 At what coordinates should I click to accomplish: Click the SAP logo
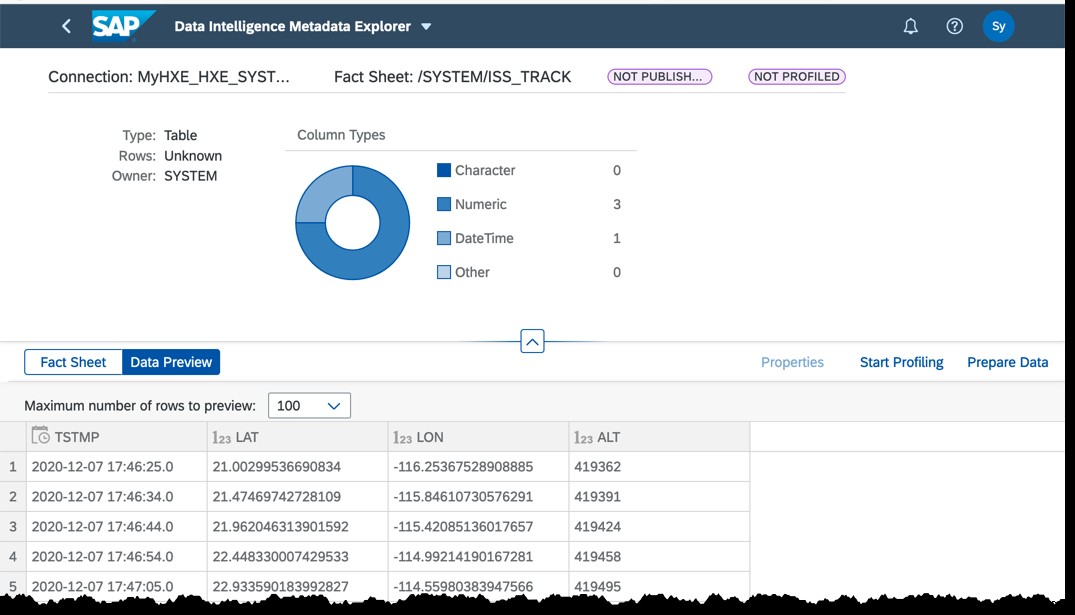123,26
